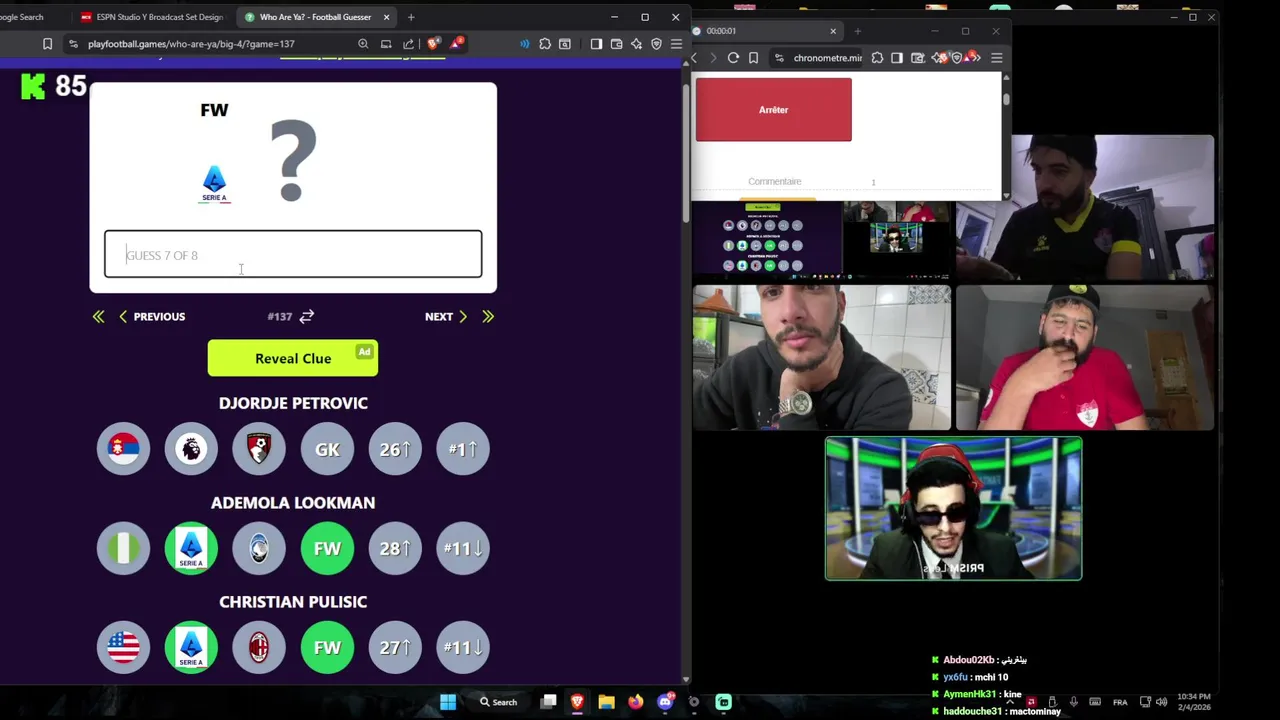Click #11 badge in Pulisic row

tap(463, 647)
